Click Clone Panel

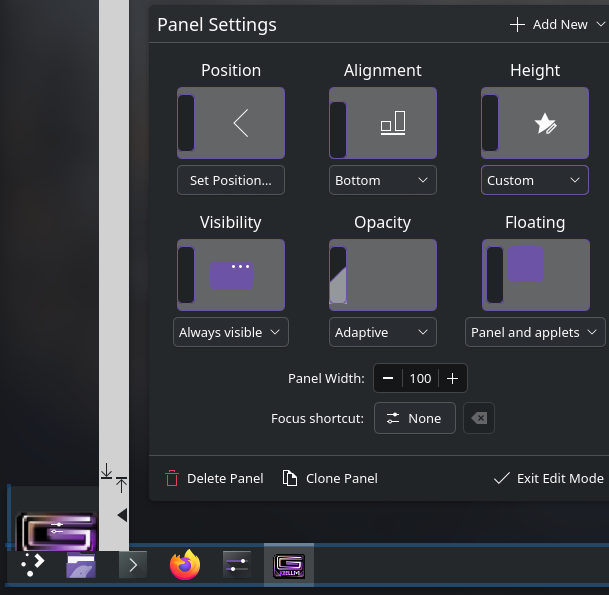click(330, 478)
